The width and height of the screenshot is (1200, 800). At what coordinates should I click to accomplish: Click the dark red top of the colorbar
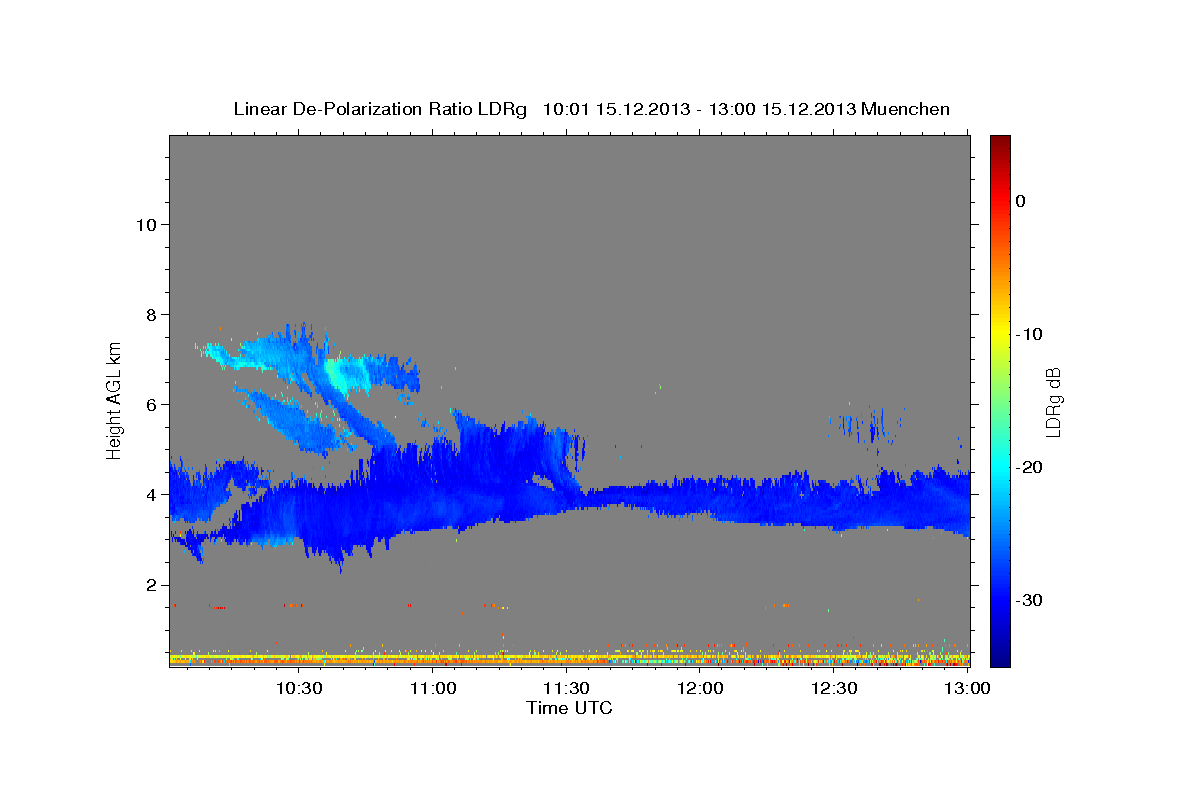tap(1000, 143)
